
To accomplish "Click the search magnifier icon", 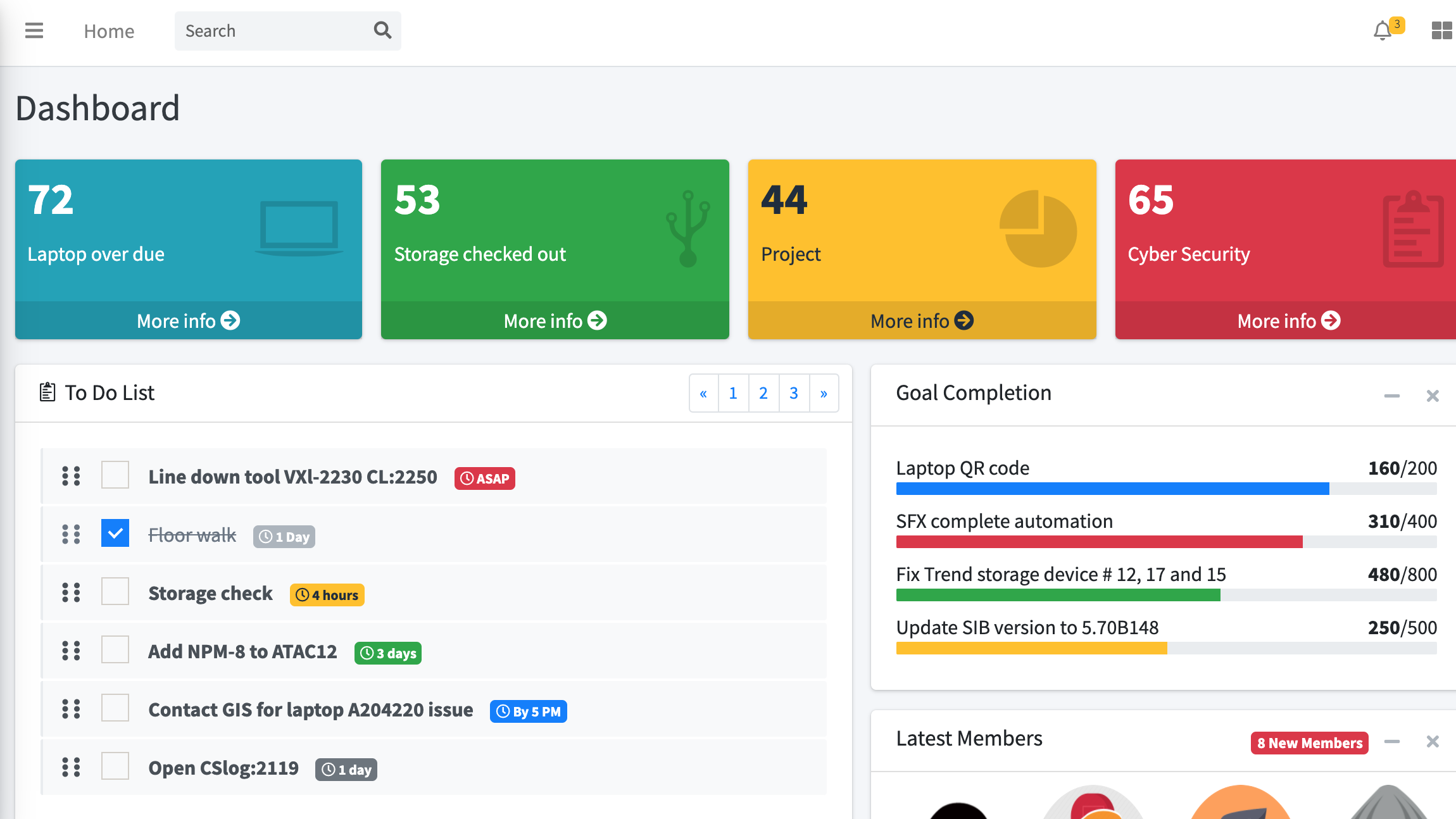I will tap(382, 30).
